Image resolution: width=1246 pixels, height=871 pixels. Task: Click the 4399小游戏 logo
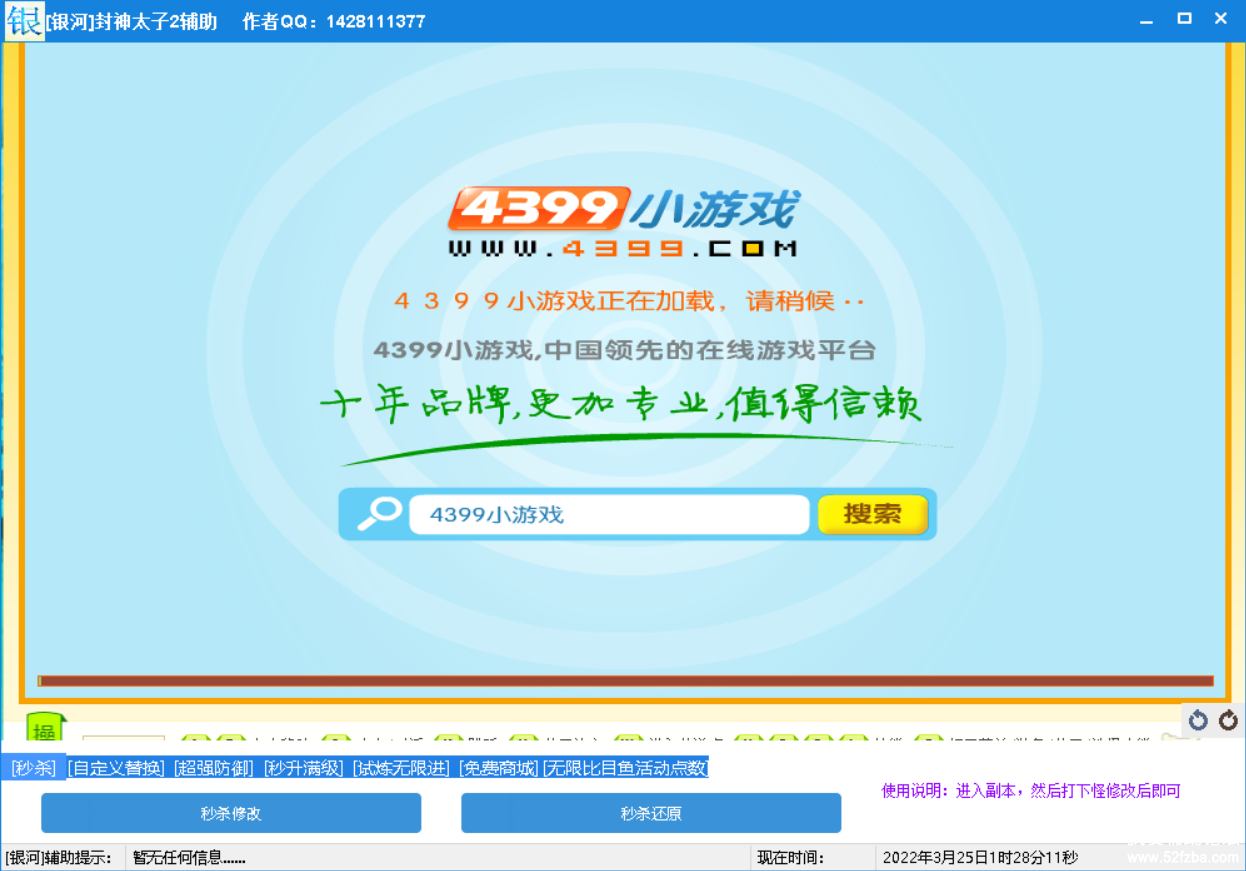[623, 209]
